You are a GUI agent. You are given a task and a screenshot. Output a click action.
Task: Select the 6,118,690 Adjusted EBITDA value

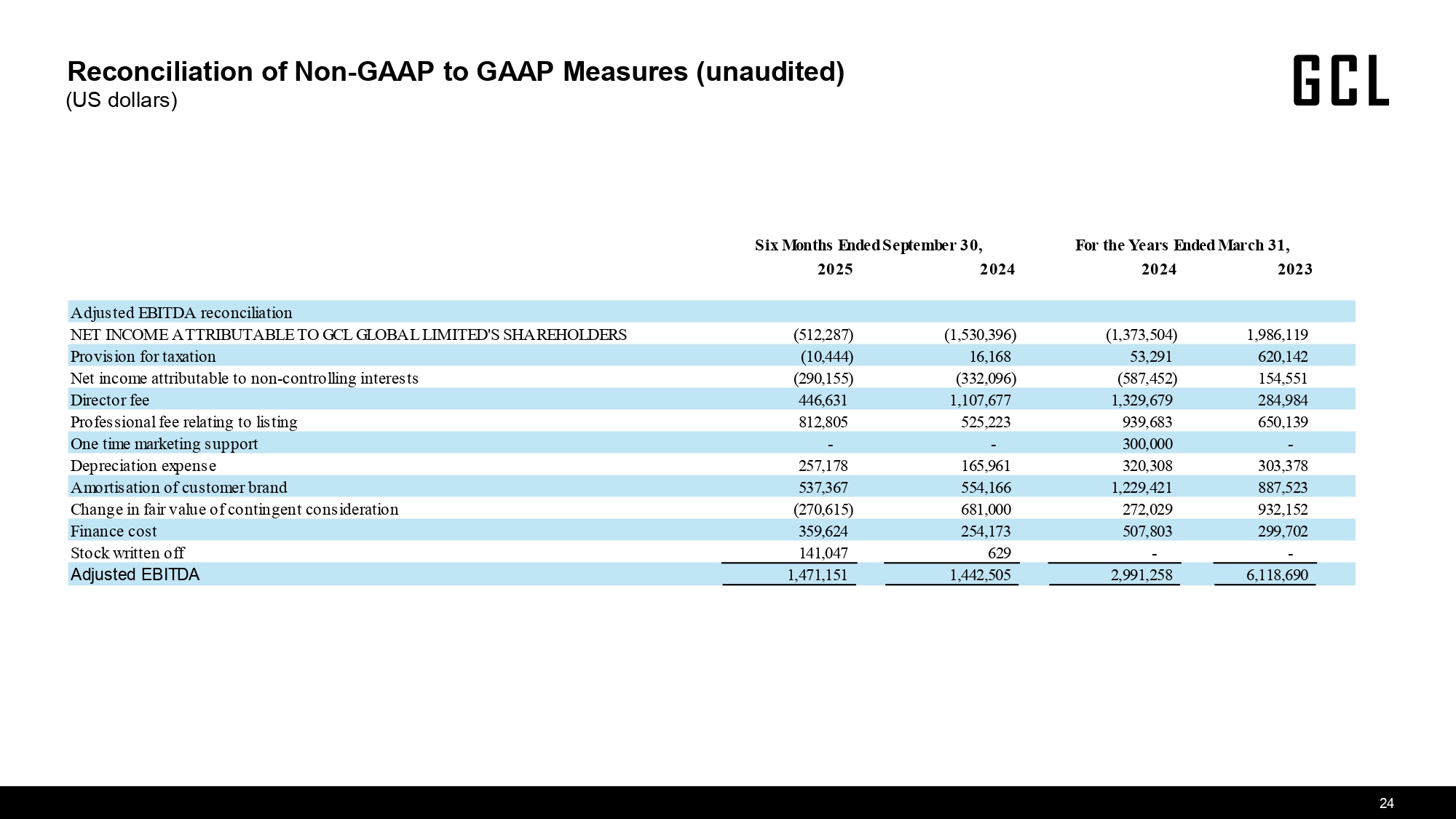[x=1276, y=575]
